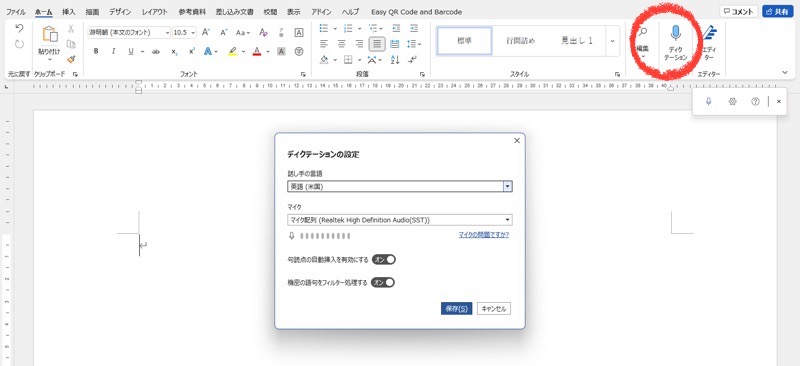Click the distributed alignment icon

[395, 43]
